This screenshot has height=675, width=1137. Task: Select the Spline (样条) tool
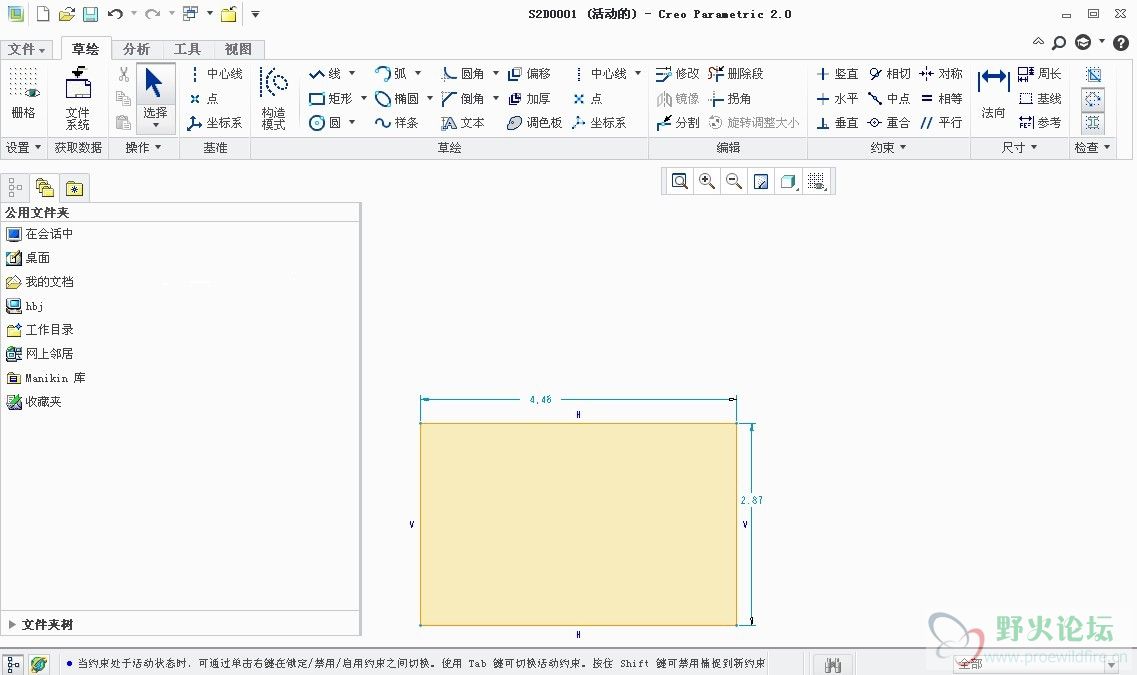point(397,123)
